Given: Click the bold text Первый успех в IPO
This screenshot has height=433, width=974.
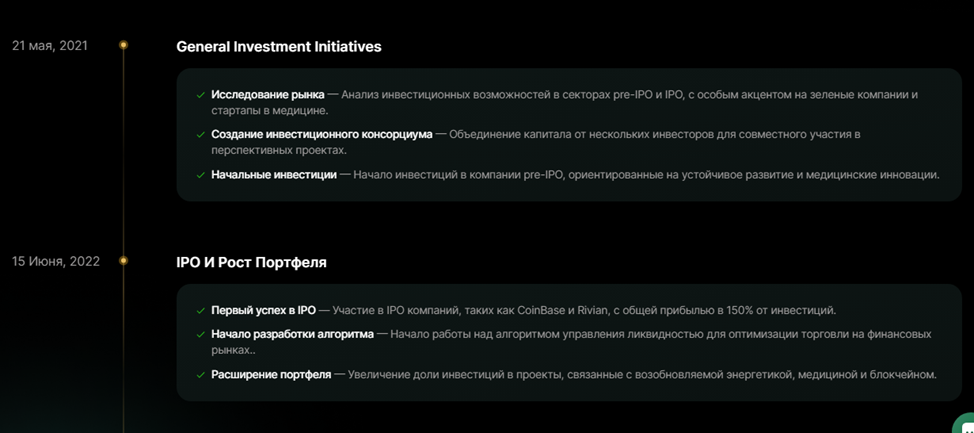Looking at the screenshot, I should click(x=263, y=311).
